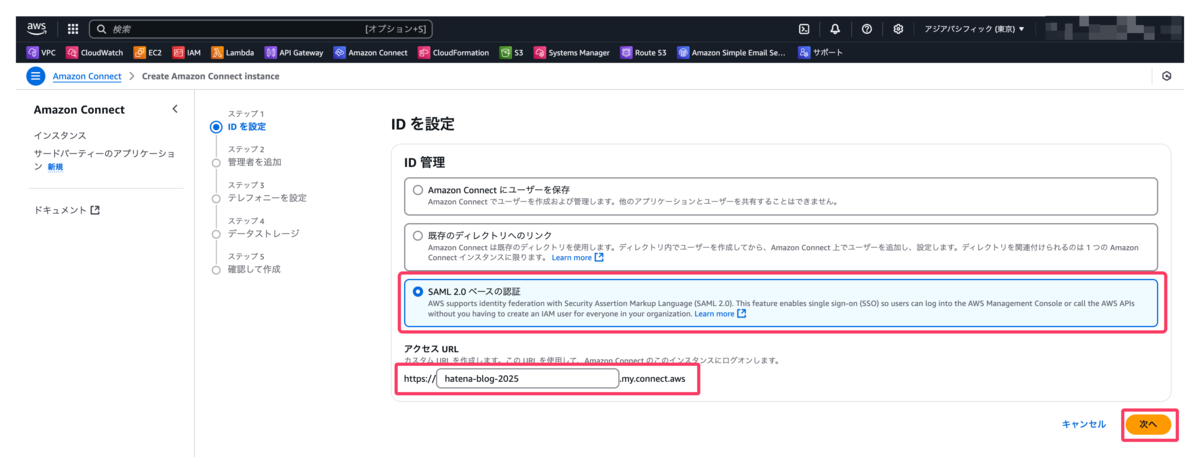
Task: Click Learn more in the SAML 2.0 description
Action: 720,313
